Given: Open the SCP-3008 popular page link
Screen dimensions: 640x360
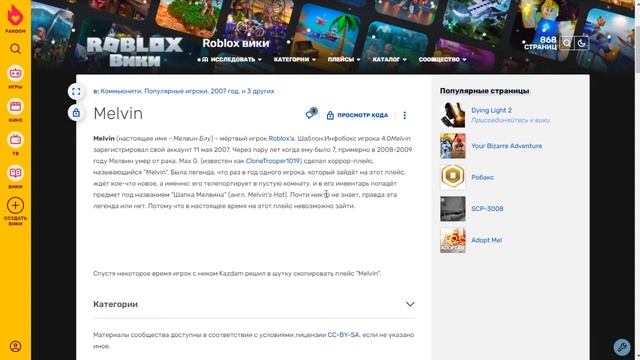Looking at the screenshot, I should tap(487, 209).
